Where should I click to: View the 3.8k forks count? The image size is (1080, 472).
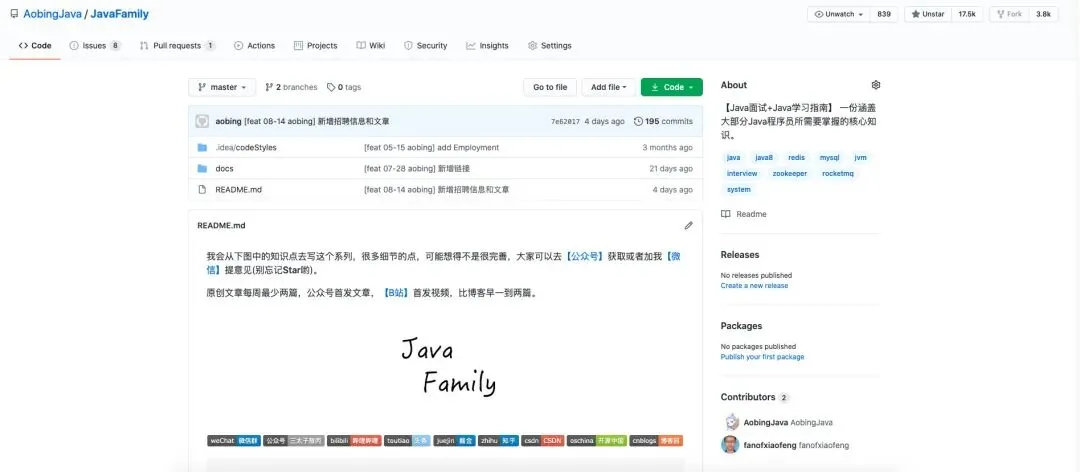coord(1043,14)
